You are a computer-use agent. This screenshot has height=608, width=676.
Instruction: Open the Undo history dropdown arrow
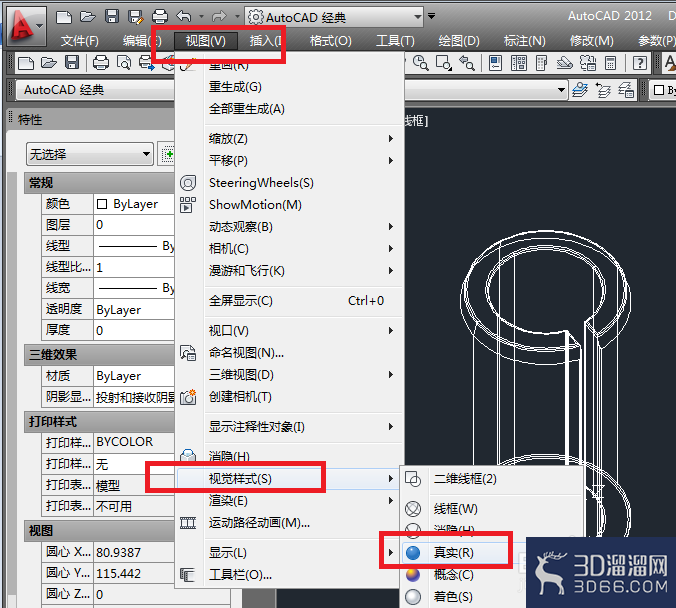(x=201, y=17)
